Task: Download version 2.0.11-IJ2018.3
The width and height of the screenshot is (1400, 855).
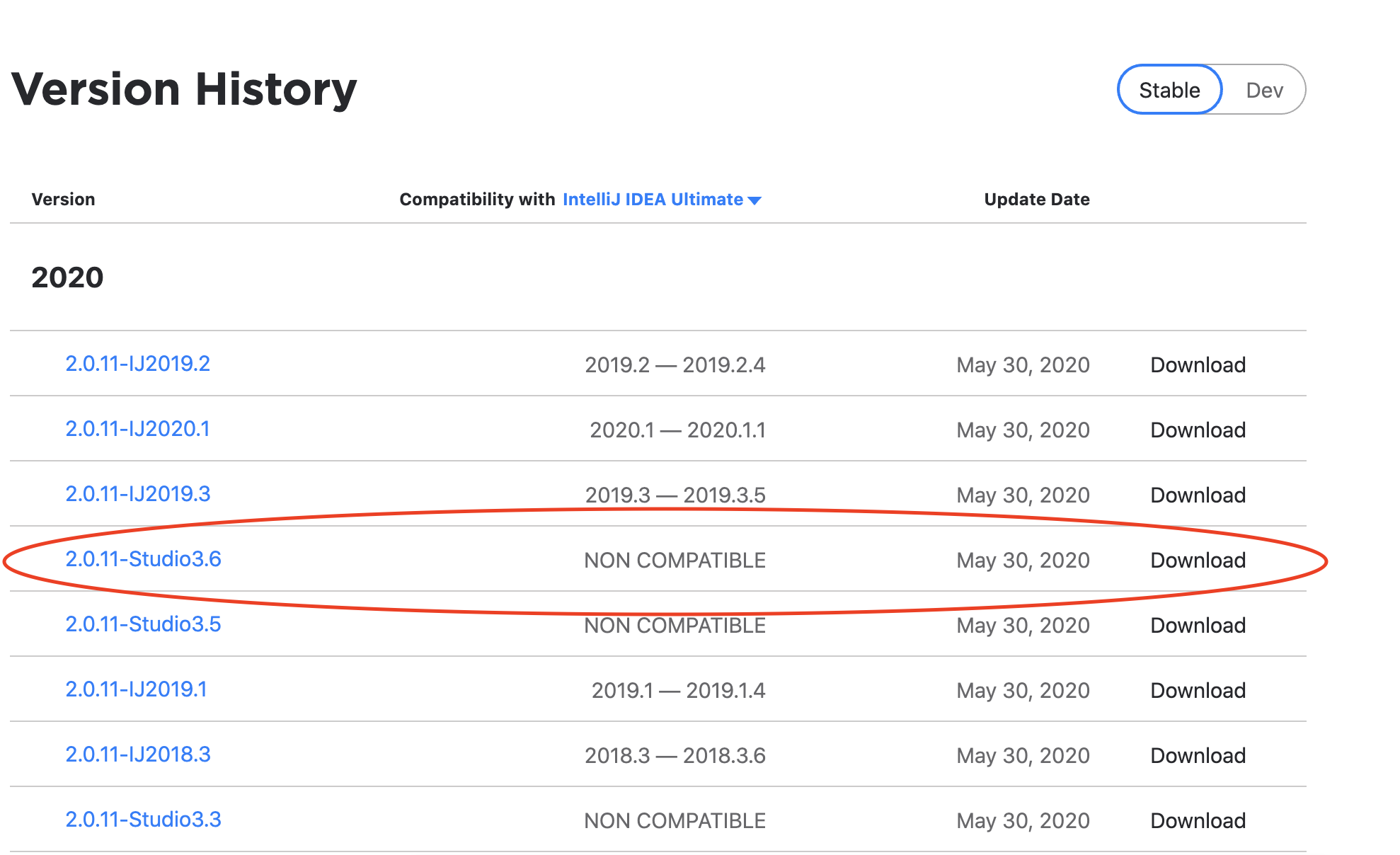Action: coord(1198,756)
